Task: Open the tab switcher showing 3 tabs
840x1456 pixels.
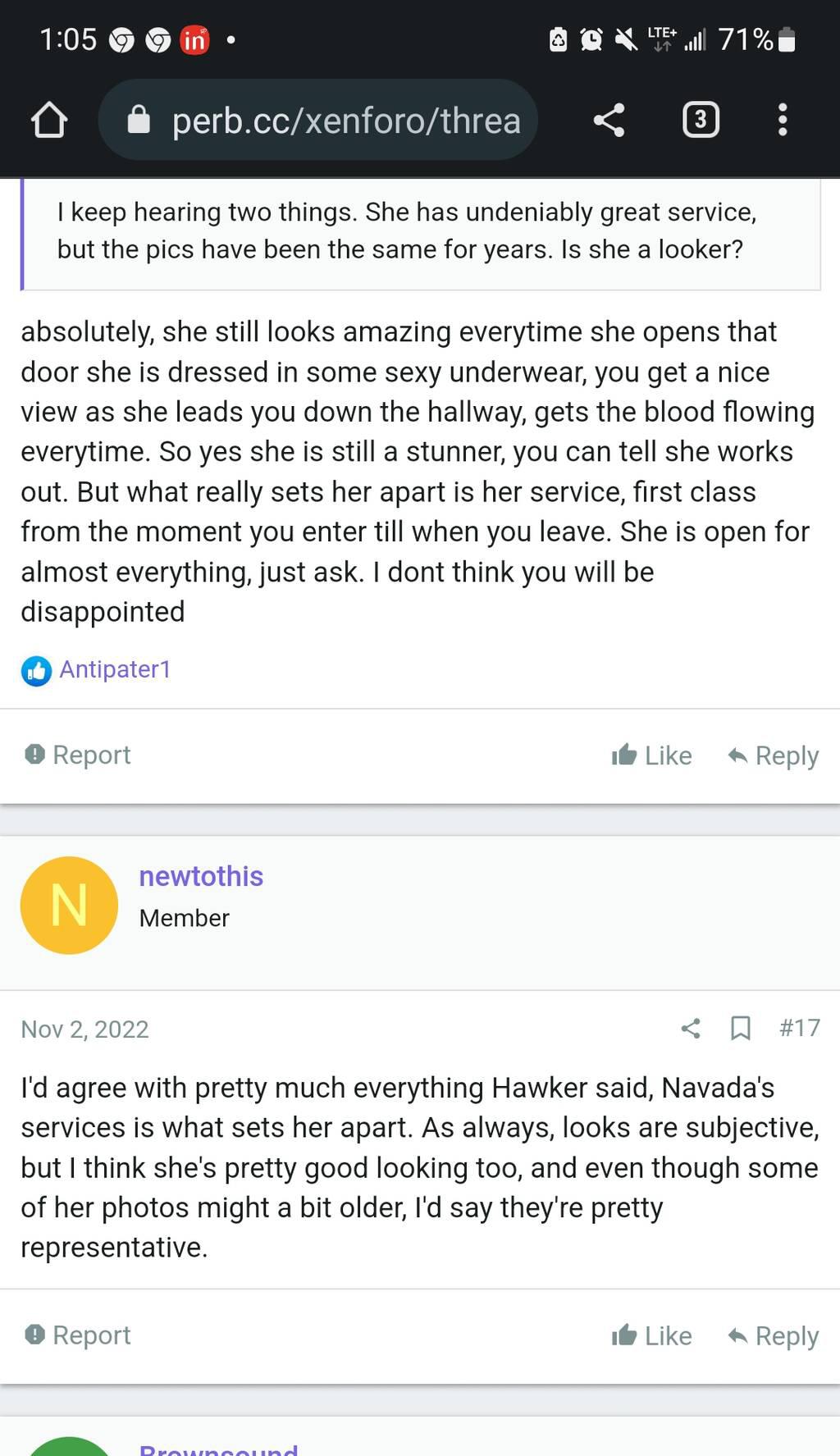Action: (700, 121)
